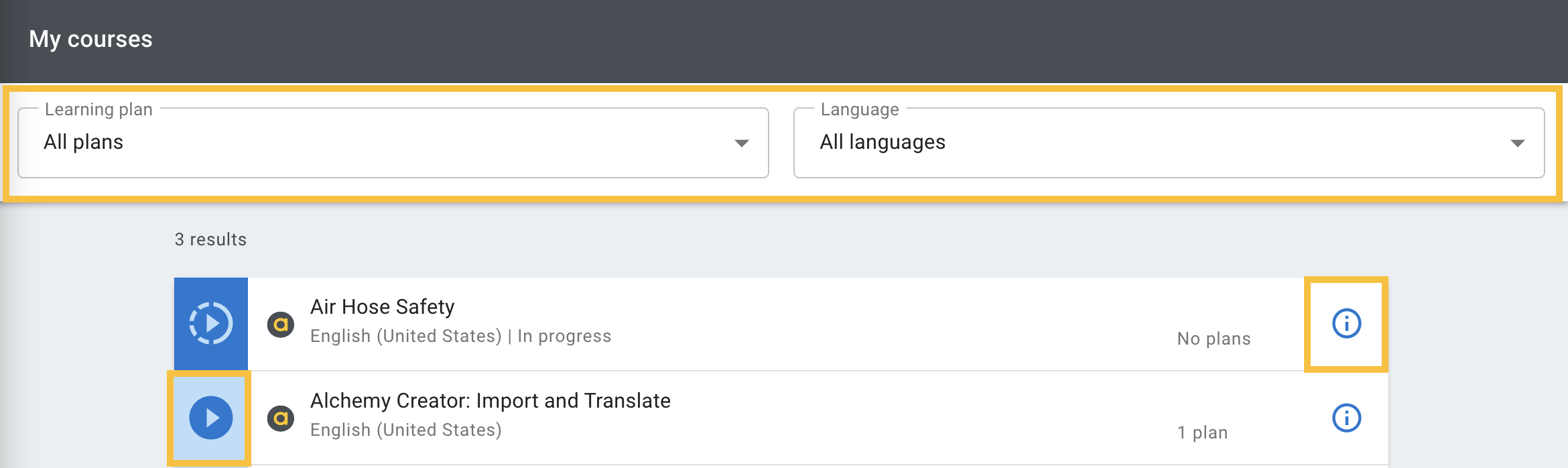
Task: Show info for Alchemy Creator course
Action: 1346,418
